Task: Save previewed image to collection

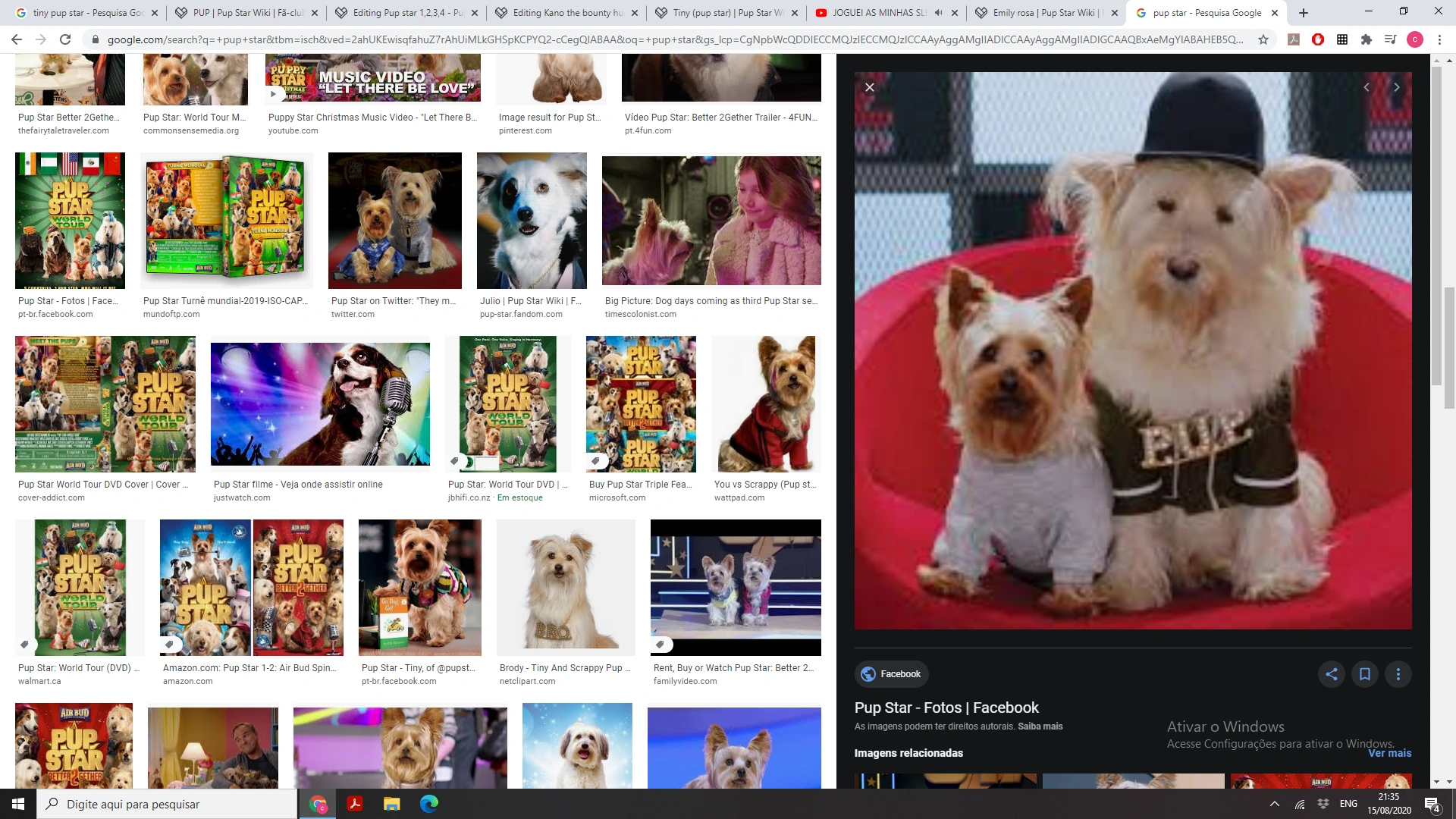Action: tap(1365, 674)
